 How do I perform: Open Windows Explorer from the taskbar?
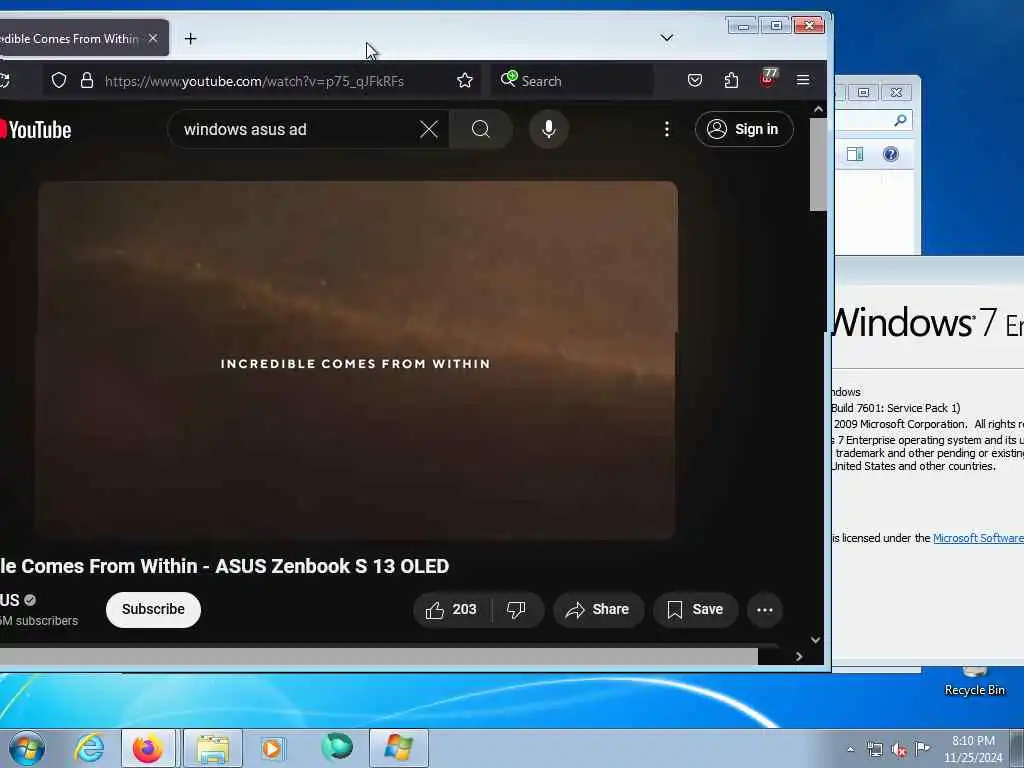[x=213, y=748]
